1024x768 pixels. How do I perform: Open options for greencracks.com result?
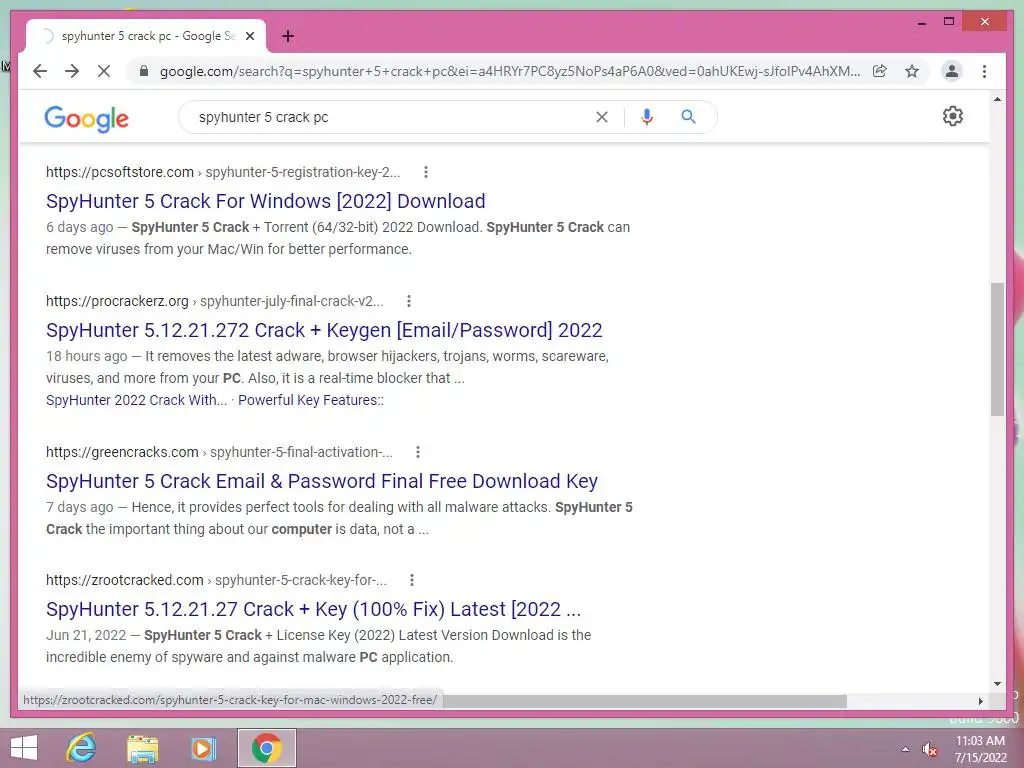coord(418,452)
